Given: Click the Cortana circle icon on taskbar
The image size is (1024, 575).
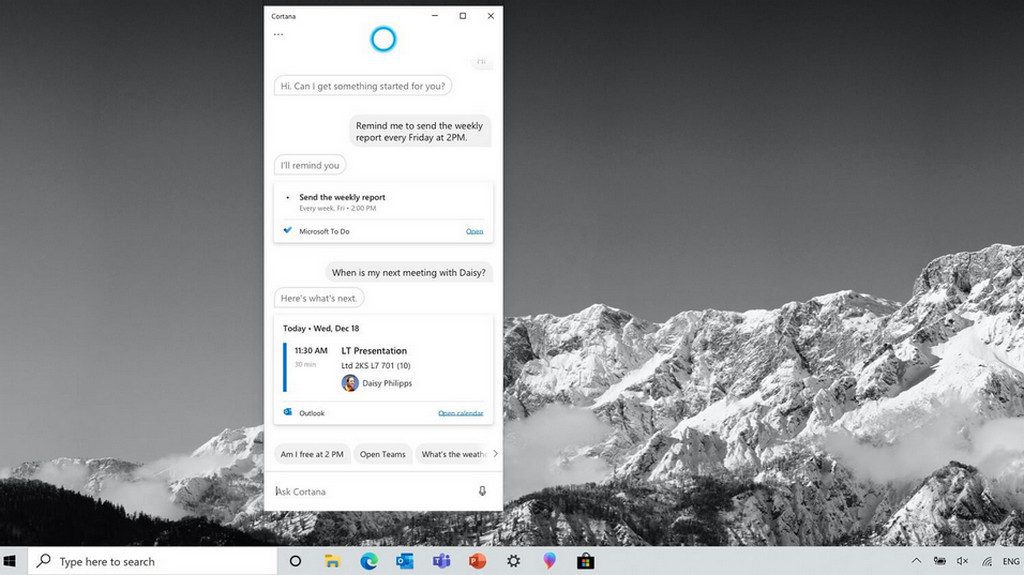Looking at the screenshot, I should click(295, 561).
